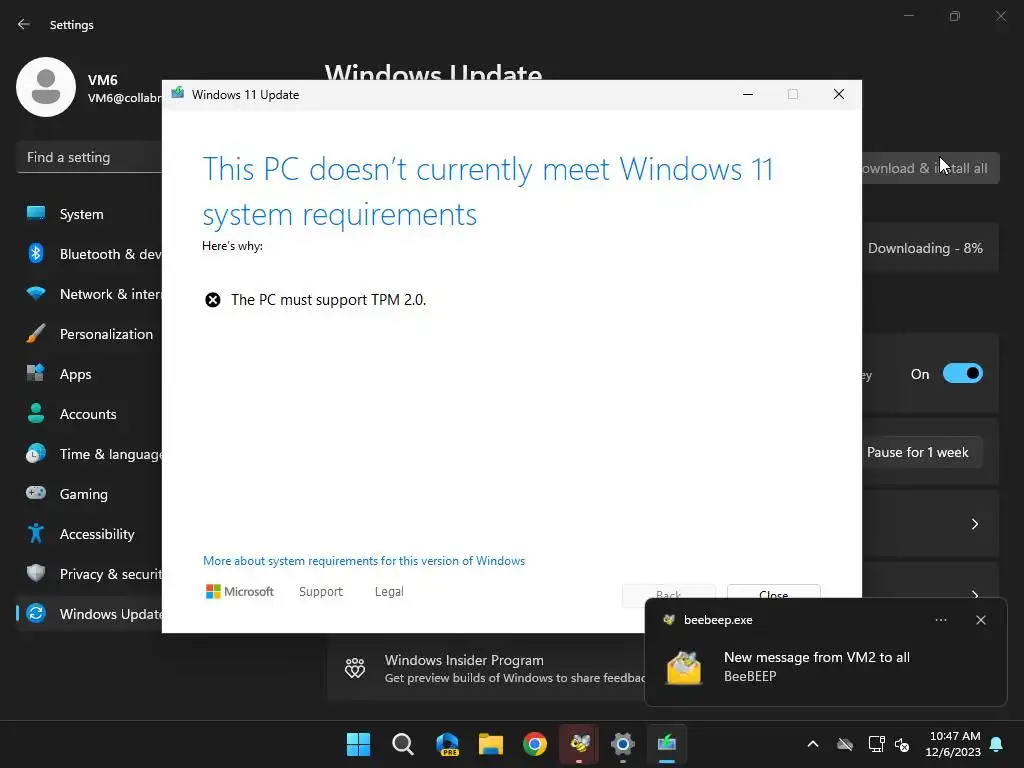1024x768 pixels.
Task: Click the Windows Insider Program hearts icon
Action: pos(355,668)
